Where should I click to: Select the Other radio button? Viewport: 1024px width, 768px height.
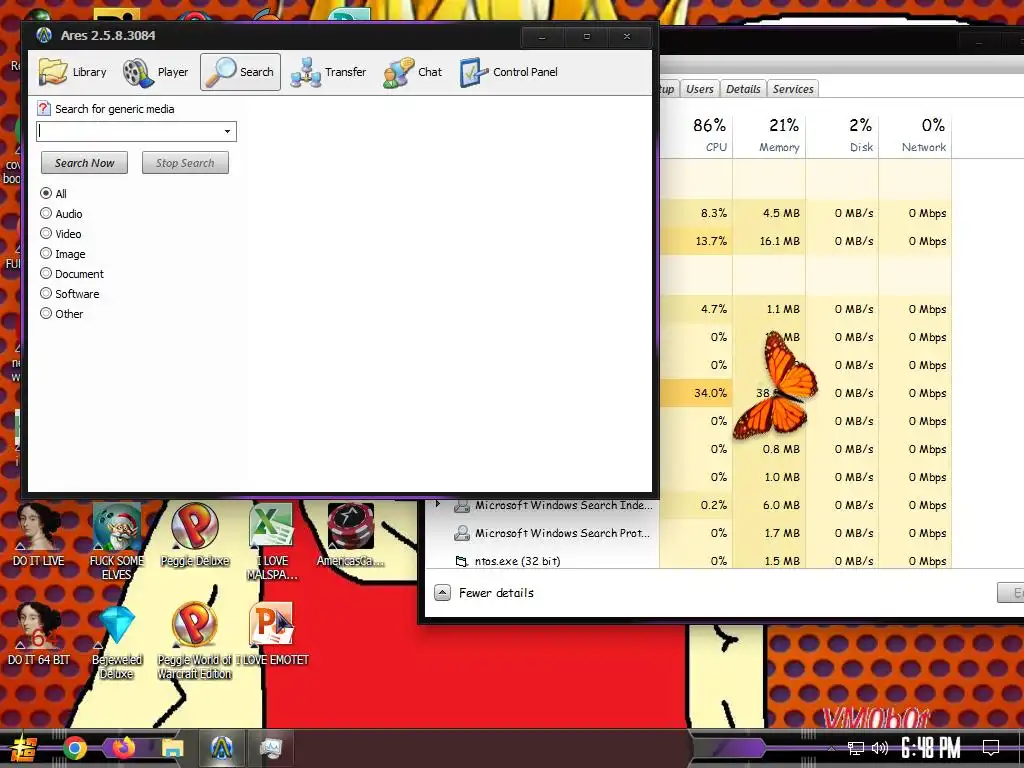coord(46,313)
